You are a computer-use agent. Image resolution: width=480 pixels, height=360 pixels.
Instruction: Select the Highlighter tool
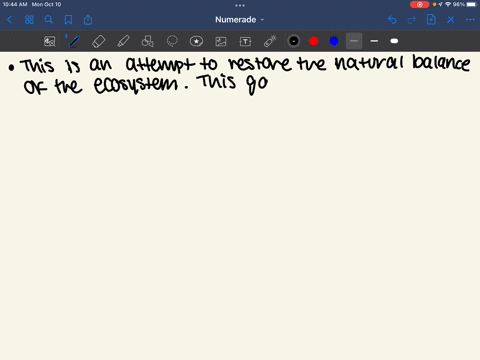pos(123,41)
